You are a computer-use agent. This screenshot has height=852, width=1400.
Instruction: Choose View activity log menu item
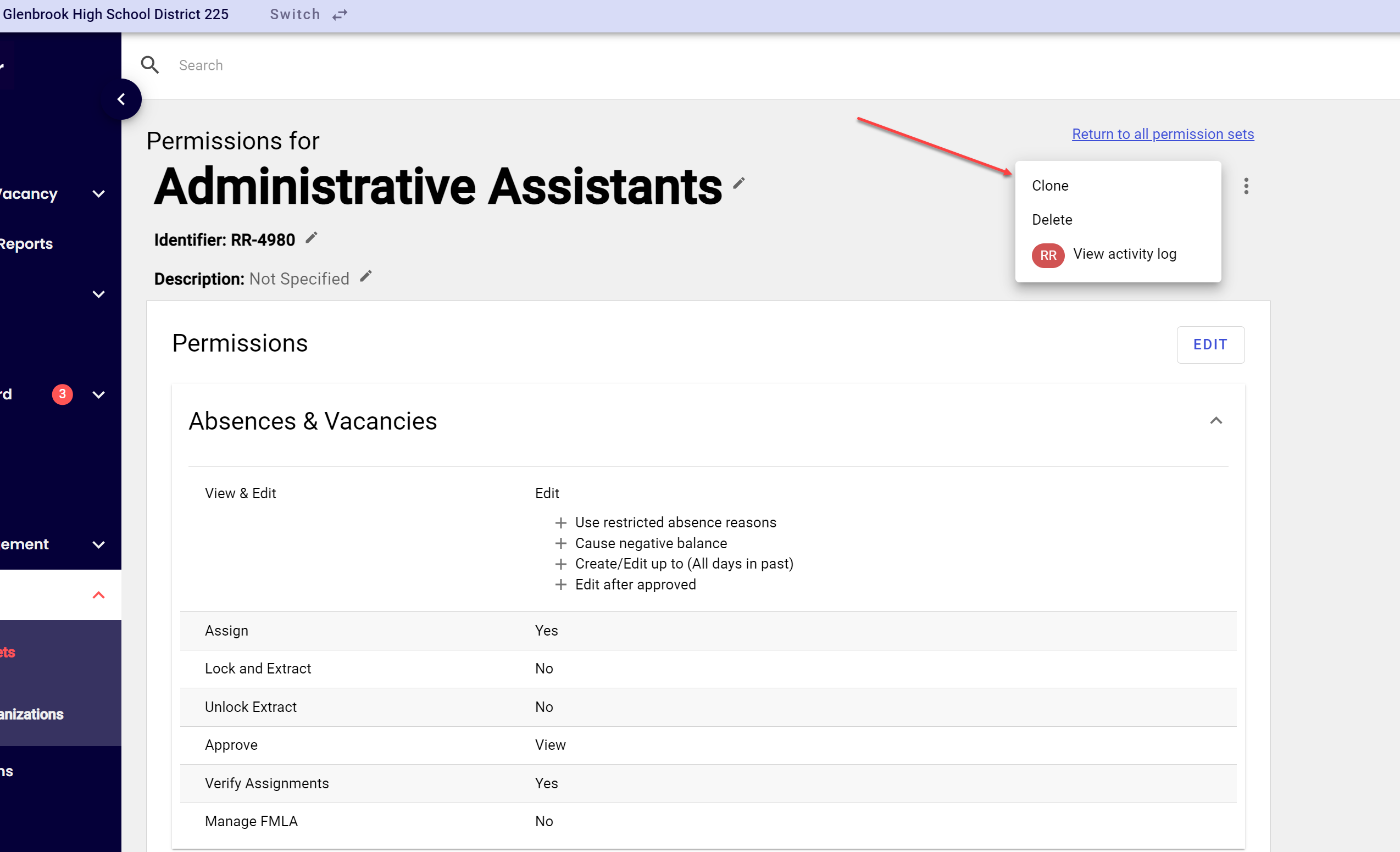(1118, 254)
